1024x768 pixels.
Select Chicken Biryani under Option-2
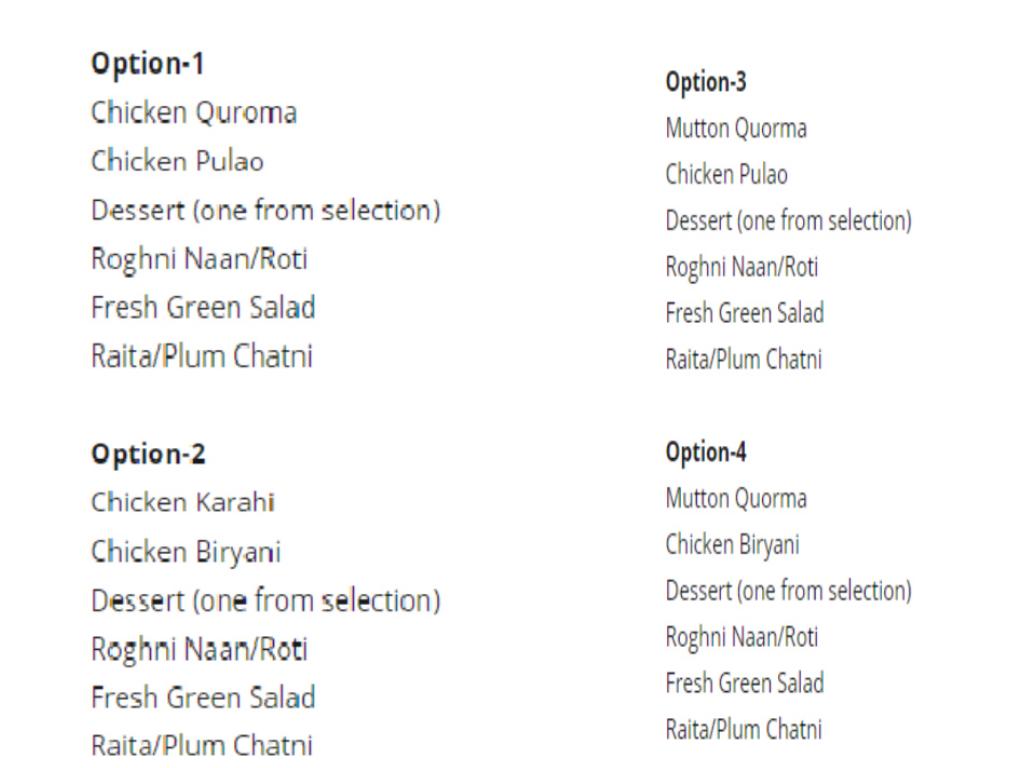pos(186,552)
